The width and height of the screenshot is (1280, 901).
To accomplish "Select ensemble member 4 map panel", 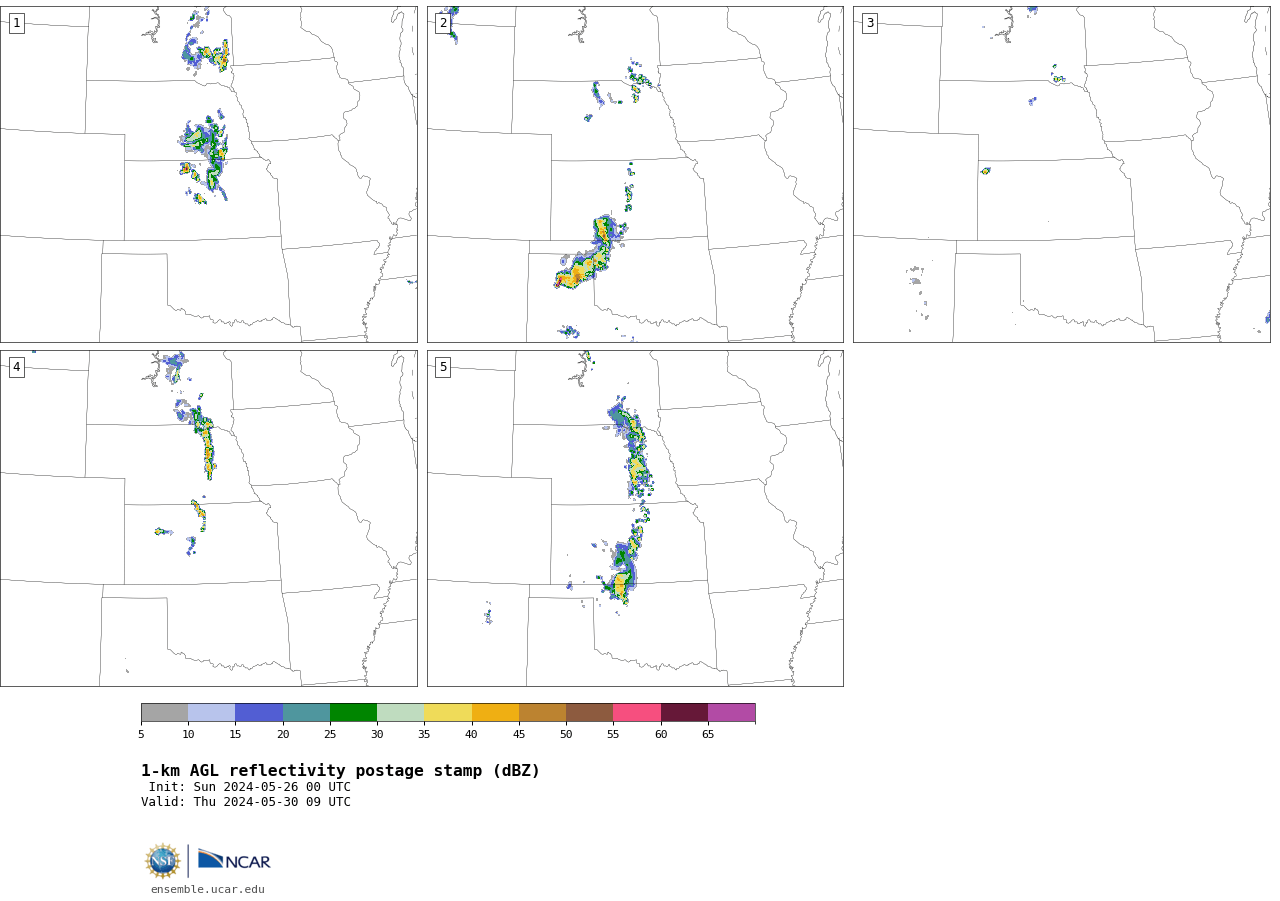I will coord(209,518).
